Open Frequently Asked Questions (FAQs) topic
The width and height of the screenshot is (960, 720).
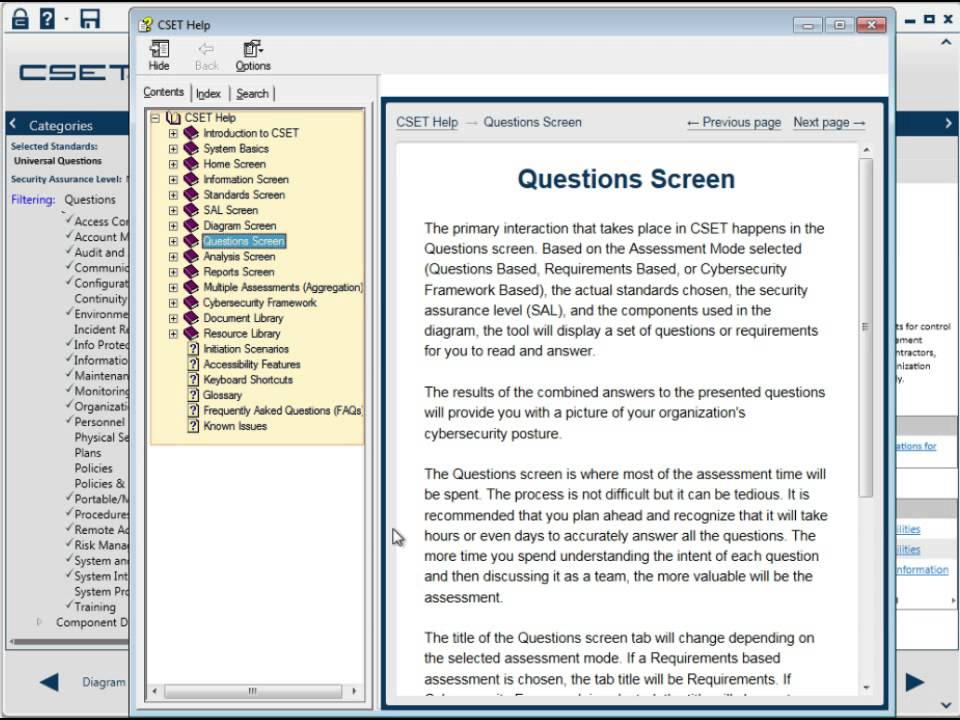[x=283, y=411]
